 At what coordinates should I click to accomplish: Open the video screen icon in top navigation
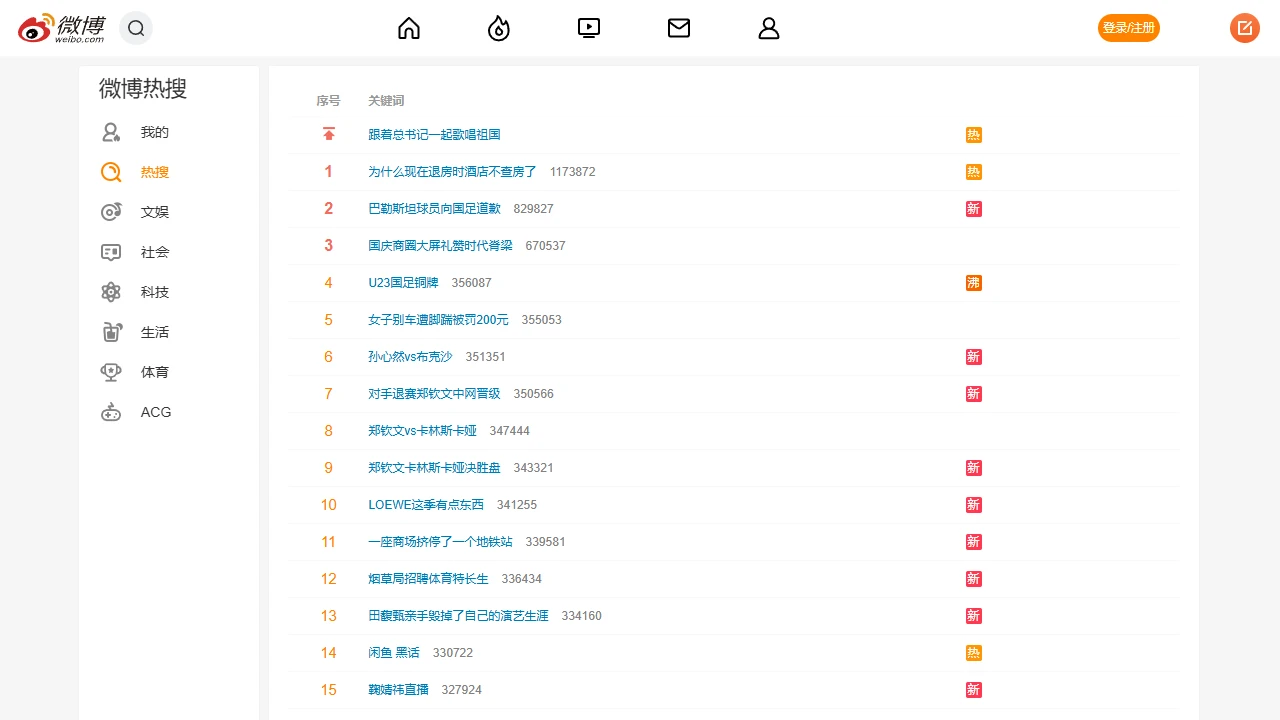pos(589,28)
